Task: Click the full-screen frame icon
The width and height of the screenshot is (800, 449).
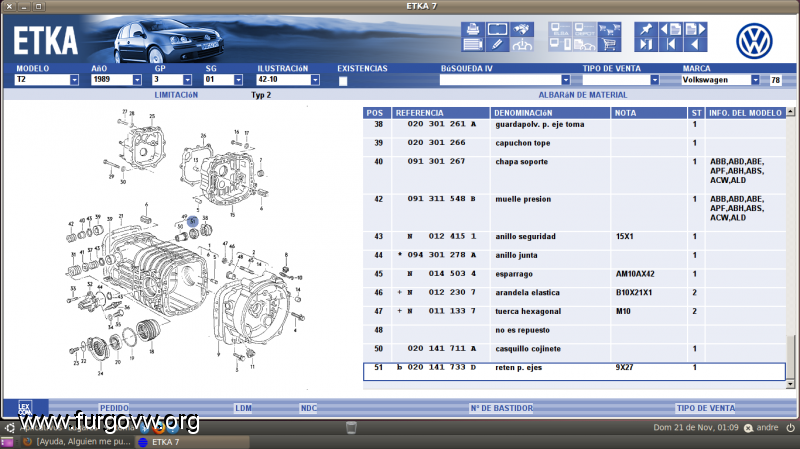Action: [497, 29]
